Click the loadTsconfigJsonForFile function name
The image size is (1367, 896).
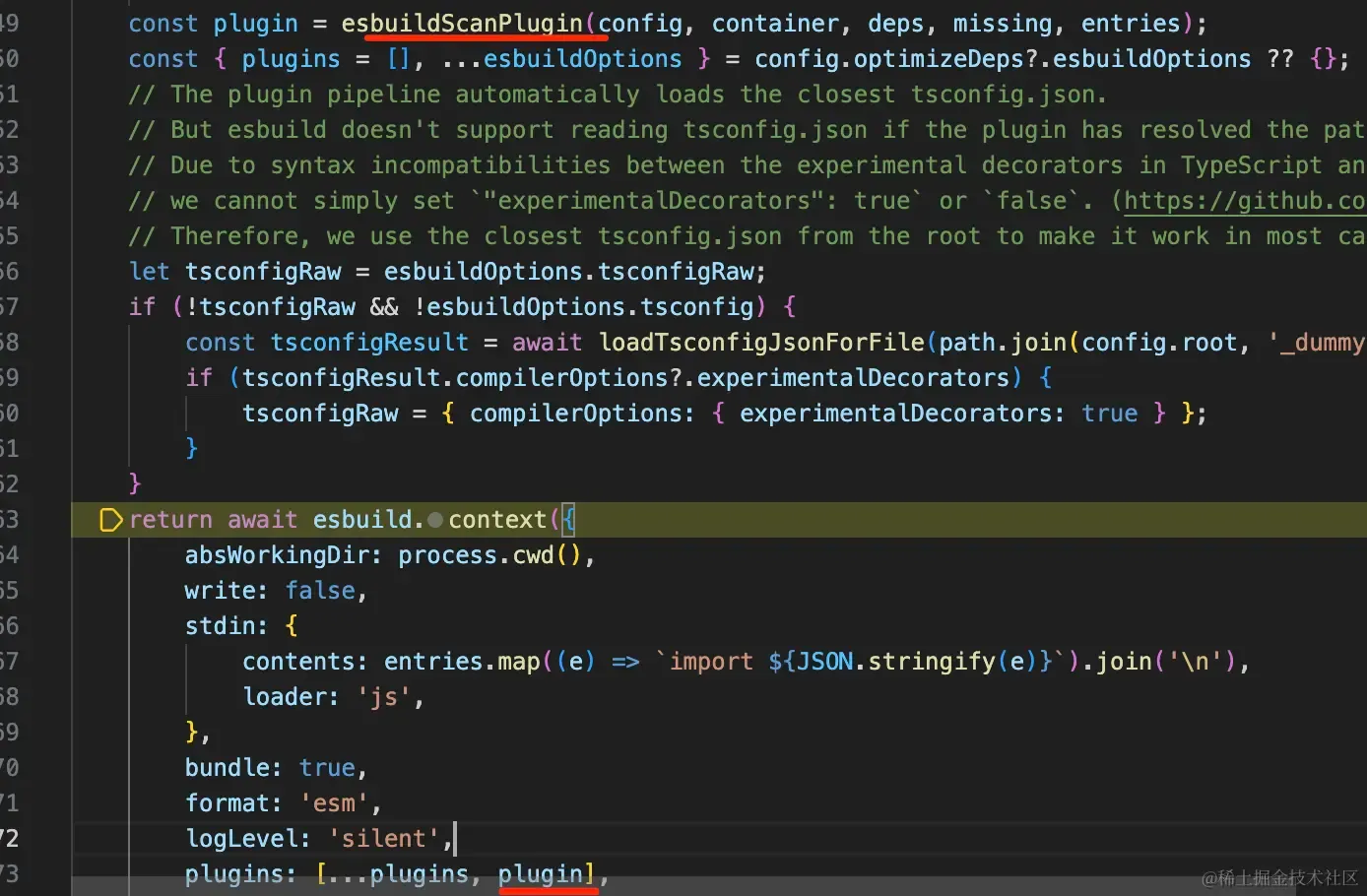[x=762, y=343]
